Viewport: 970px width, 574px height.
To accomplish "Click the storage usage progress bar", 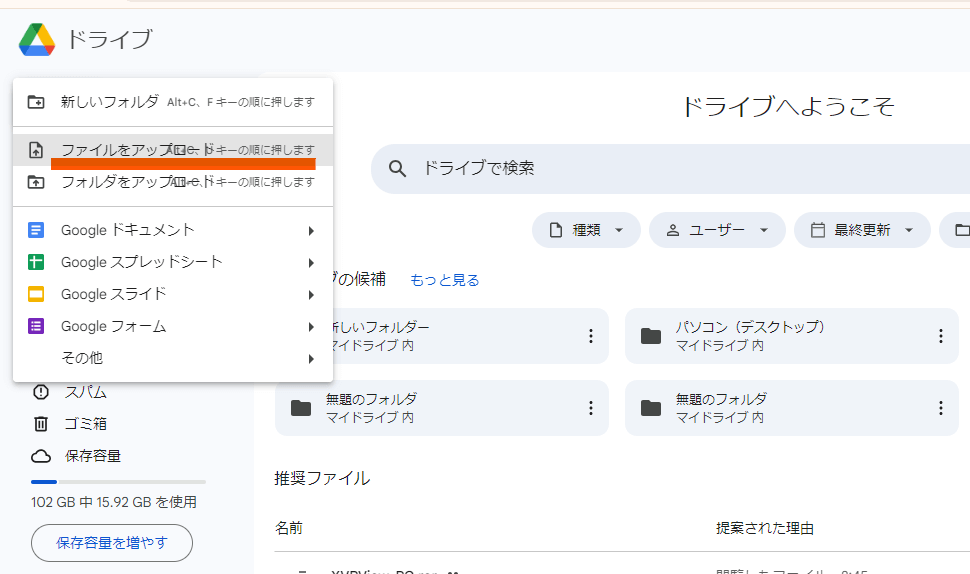I will (x=118, y=482).
